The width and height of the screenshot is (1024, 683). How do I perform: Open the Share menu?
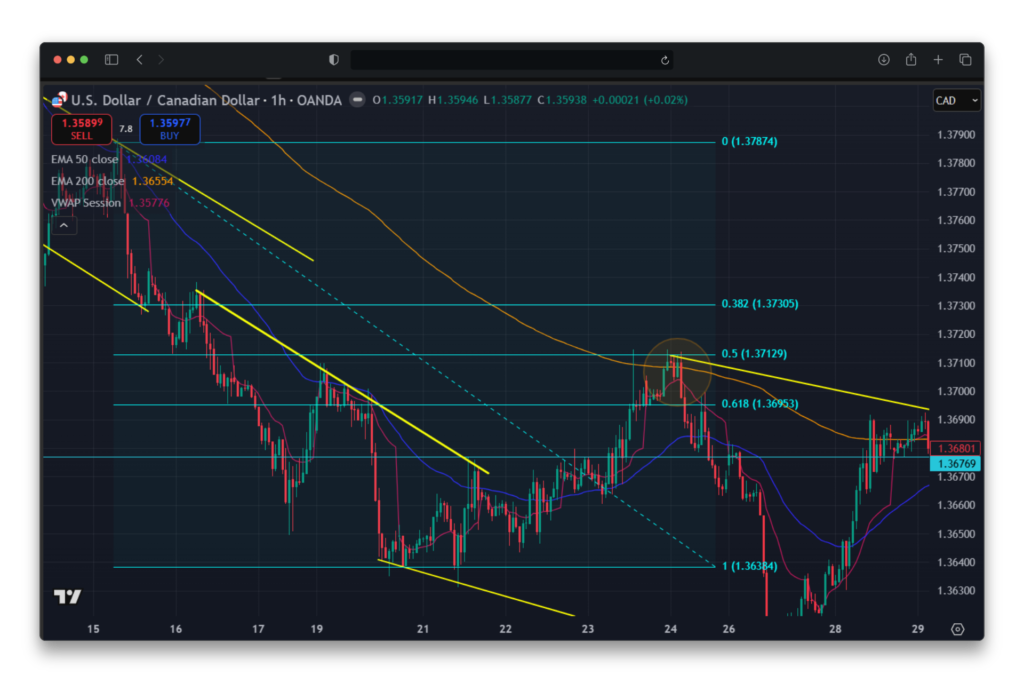(911, 59)
